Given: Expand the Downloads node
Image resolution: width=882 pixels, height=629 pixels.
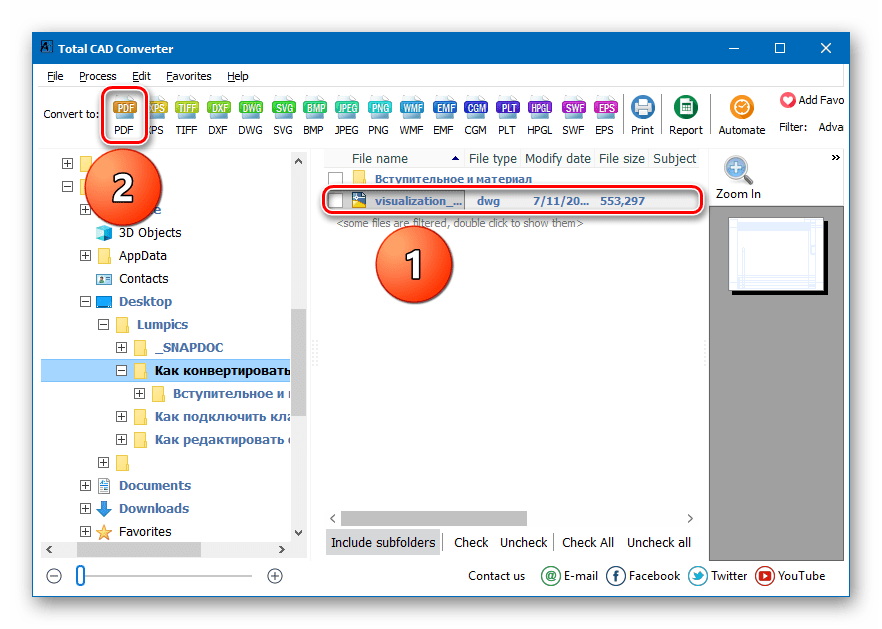Looking at the screenshot, I should (85, 509).
